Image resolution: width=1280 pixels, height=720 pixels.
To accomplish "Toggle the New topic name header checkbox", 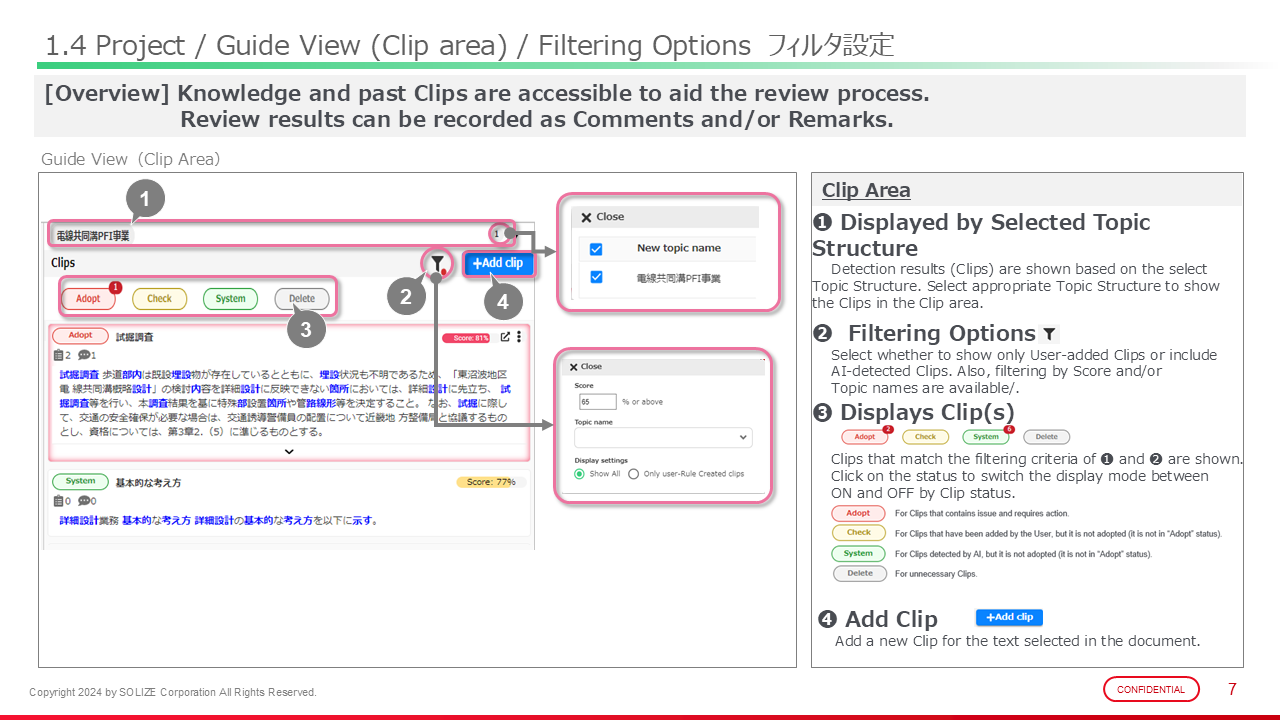I will point(596,249).
